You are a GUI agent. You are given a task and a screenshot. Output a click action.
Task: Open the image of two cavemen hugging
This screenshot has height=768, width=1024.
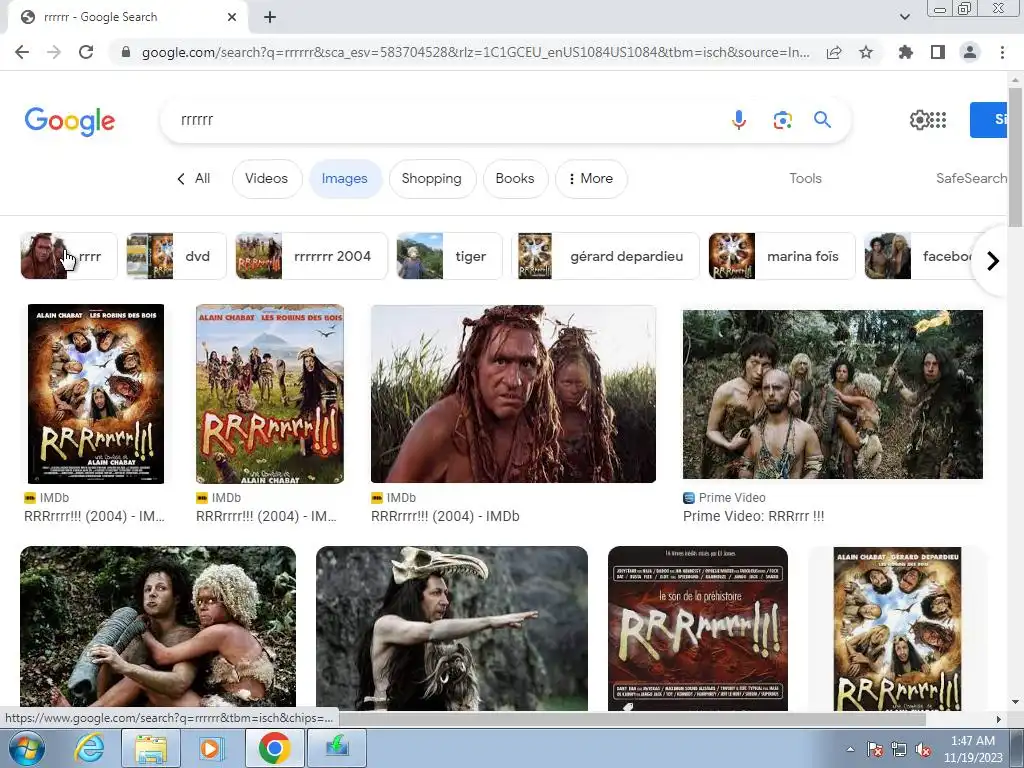coord(158,628)
